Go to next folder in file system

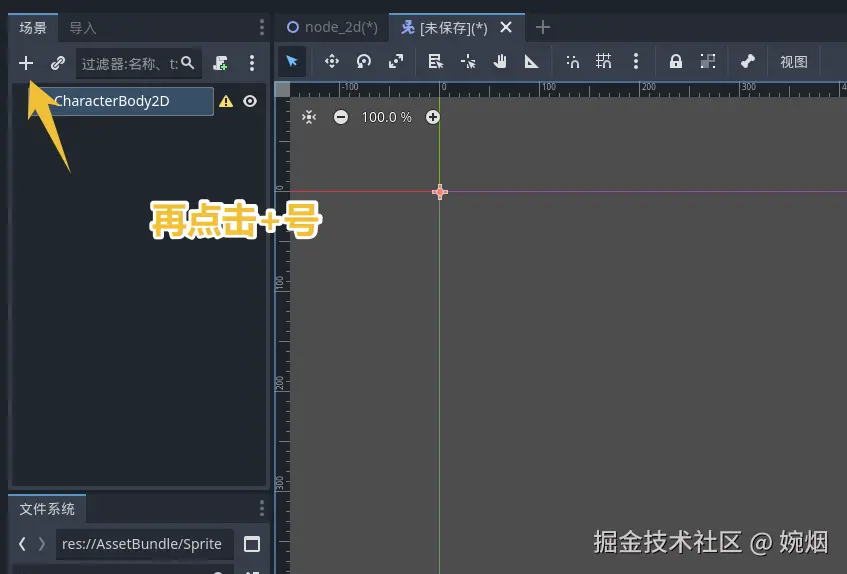42,544
